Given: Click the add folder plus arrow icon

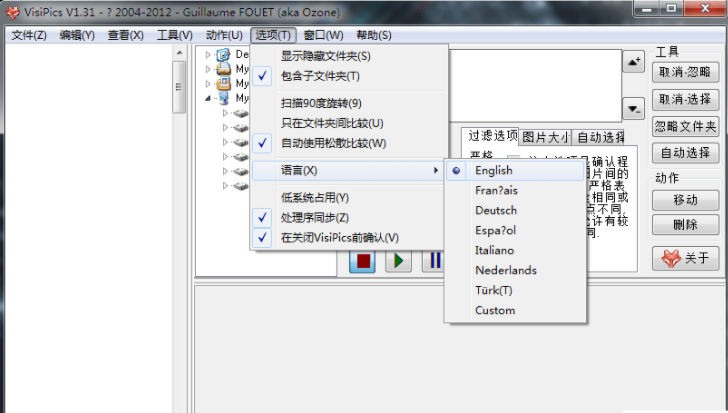Looking at the screenshot, I should pos(633,63).
